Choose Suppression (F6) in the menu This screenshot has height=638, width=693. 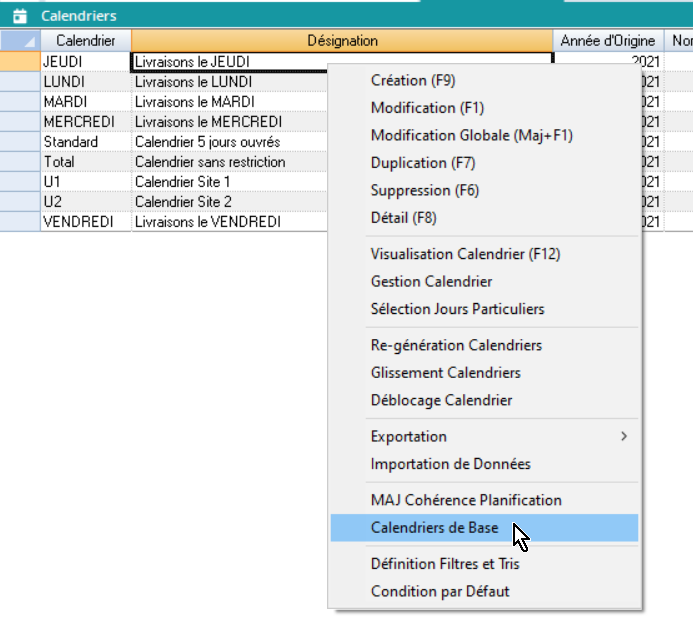424,190
